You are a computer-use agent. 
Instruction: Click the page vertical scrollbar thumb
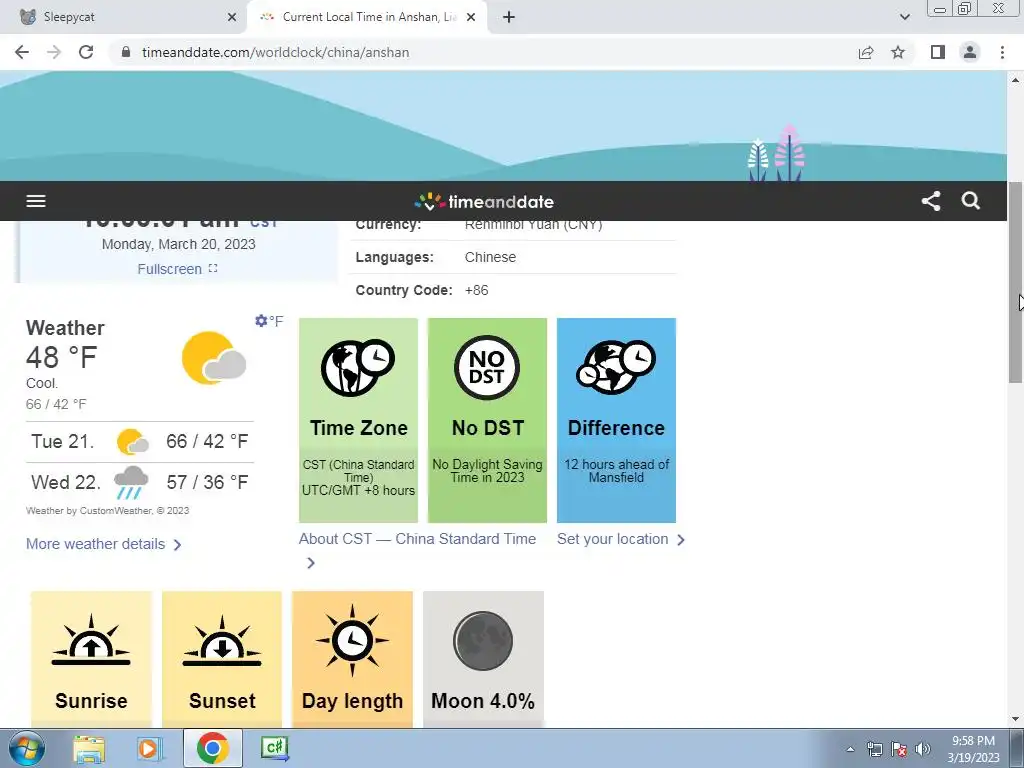tap(1015, 282)
